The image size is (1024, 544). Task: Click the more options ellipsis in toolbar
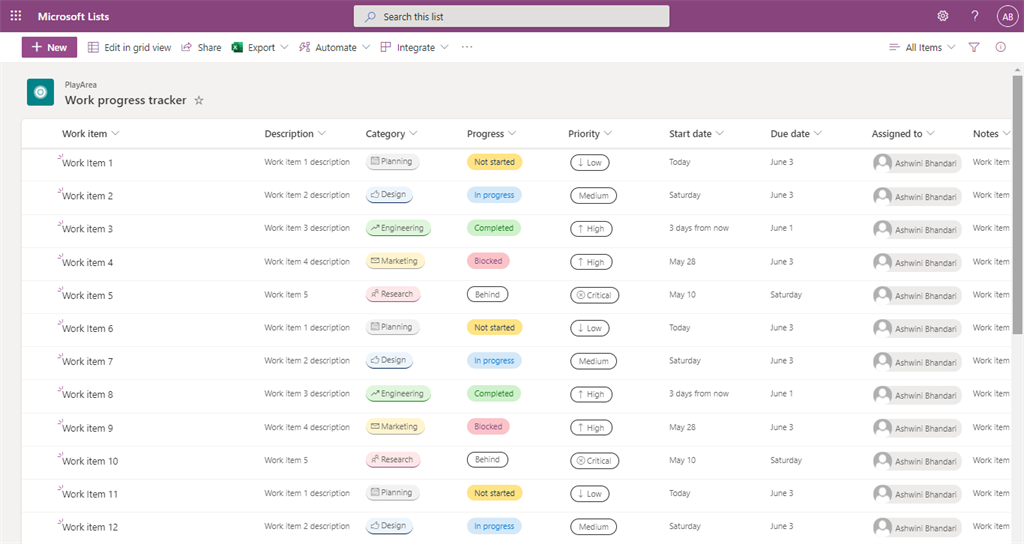tap(467, 47)
